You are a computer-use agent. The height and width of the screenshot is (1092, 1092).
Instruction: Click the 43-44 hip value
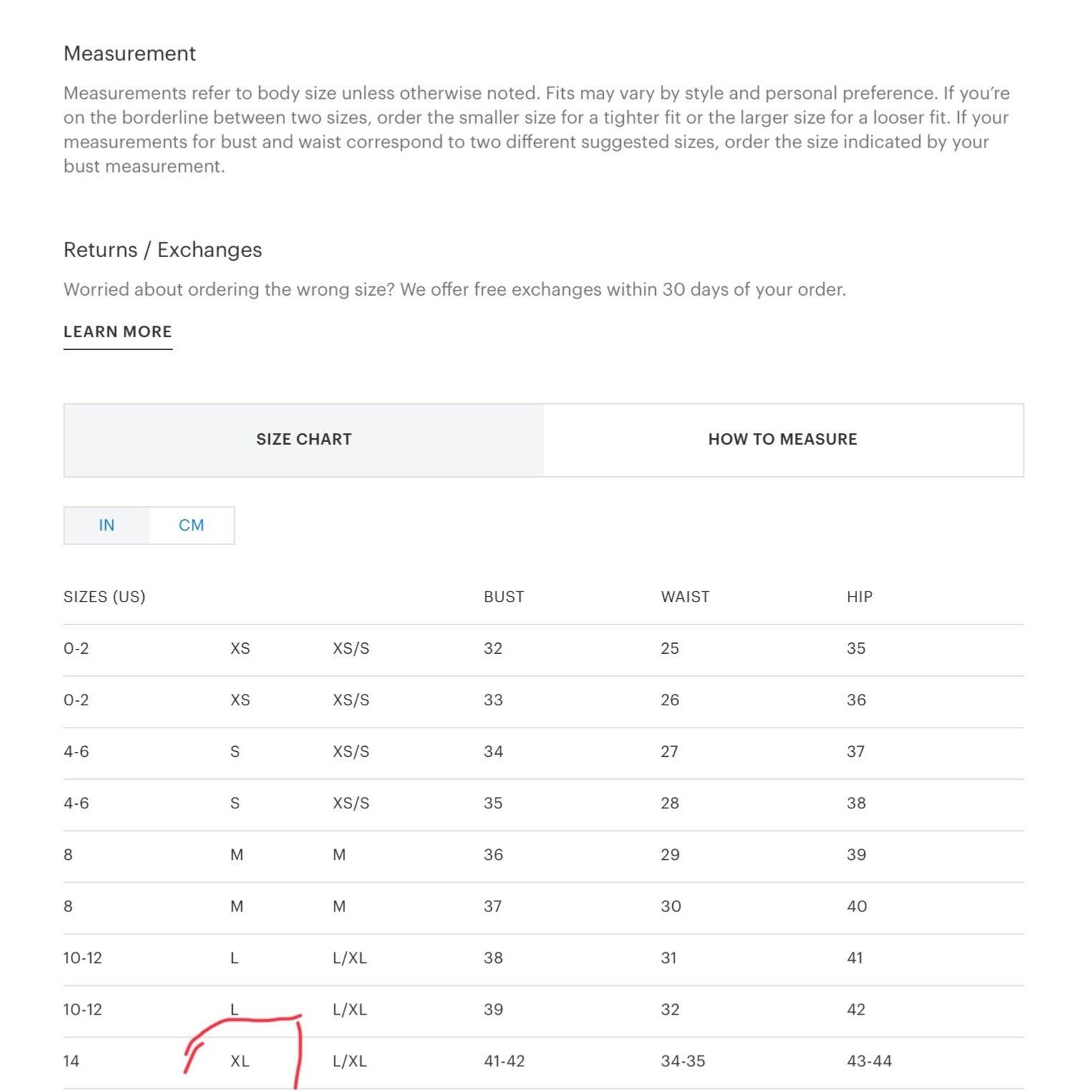[x=869, y=1061]
